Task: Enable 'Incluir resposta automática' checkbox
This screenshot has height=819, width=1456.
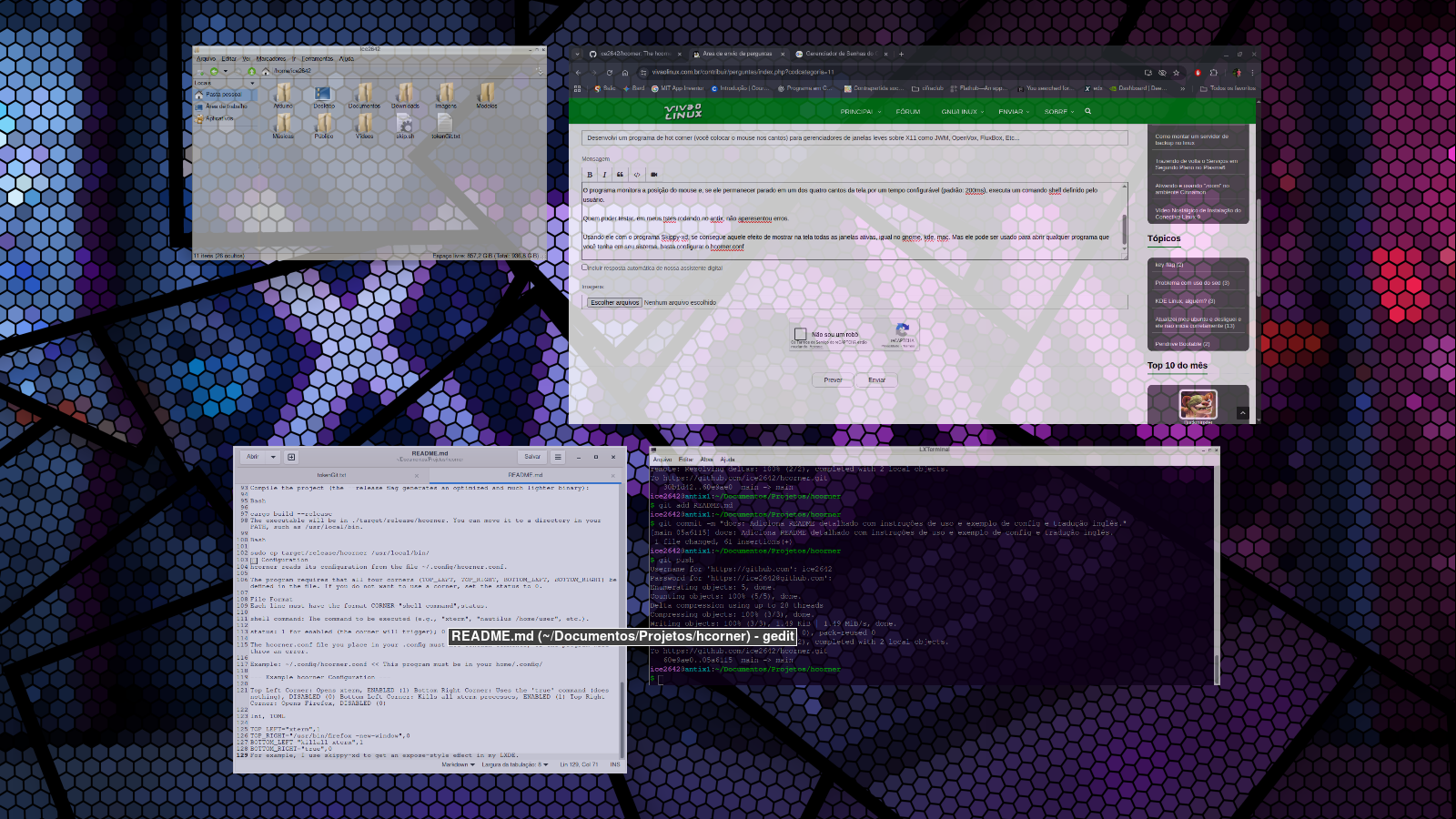Action: point(585,268)
